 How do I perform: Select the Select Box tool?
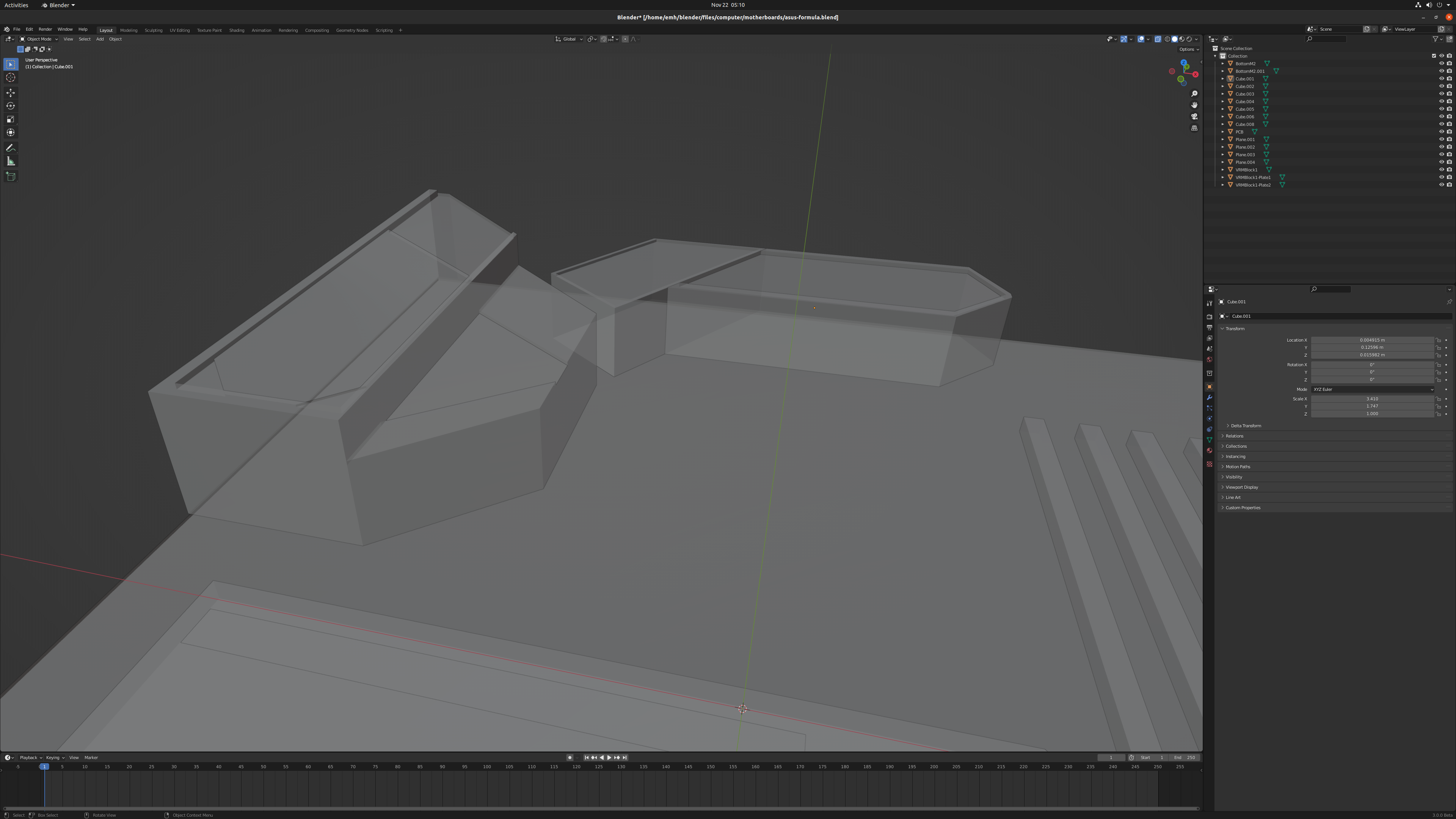11,64
